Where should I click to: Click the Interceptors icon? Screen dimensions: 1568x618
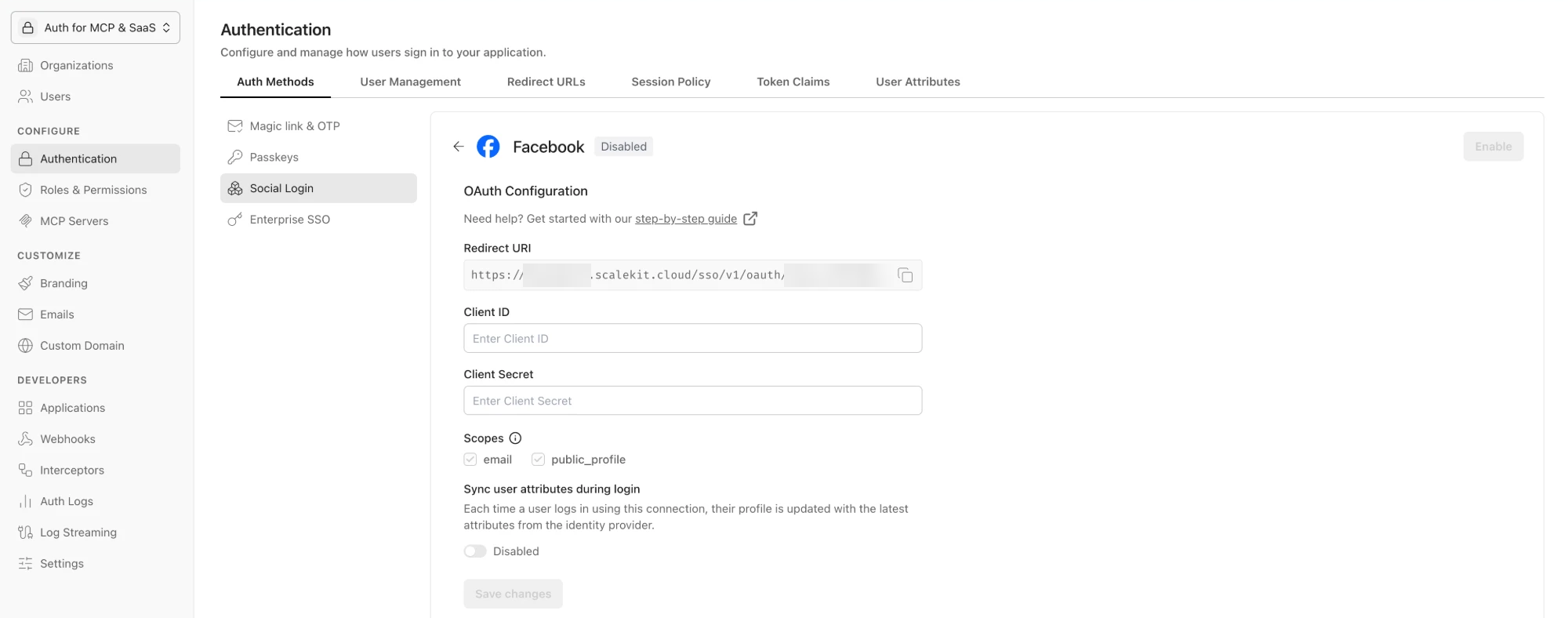click(26, 471)
